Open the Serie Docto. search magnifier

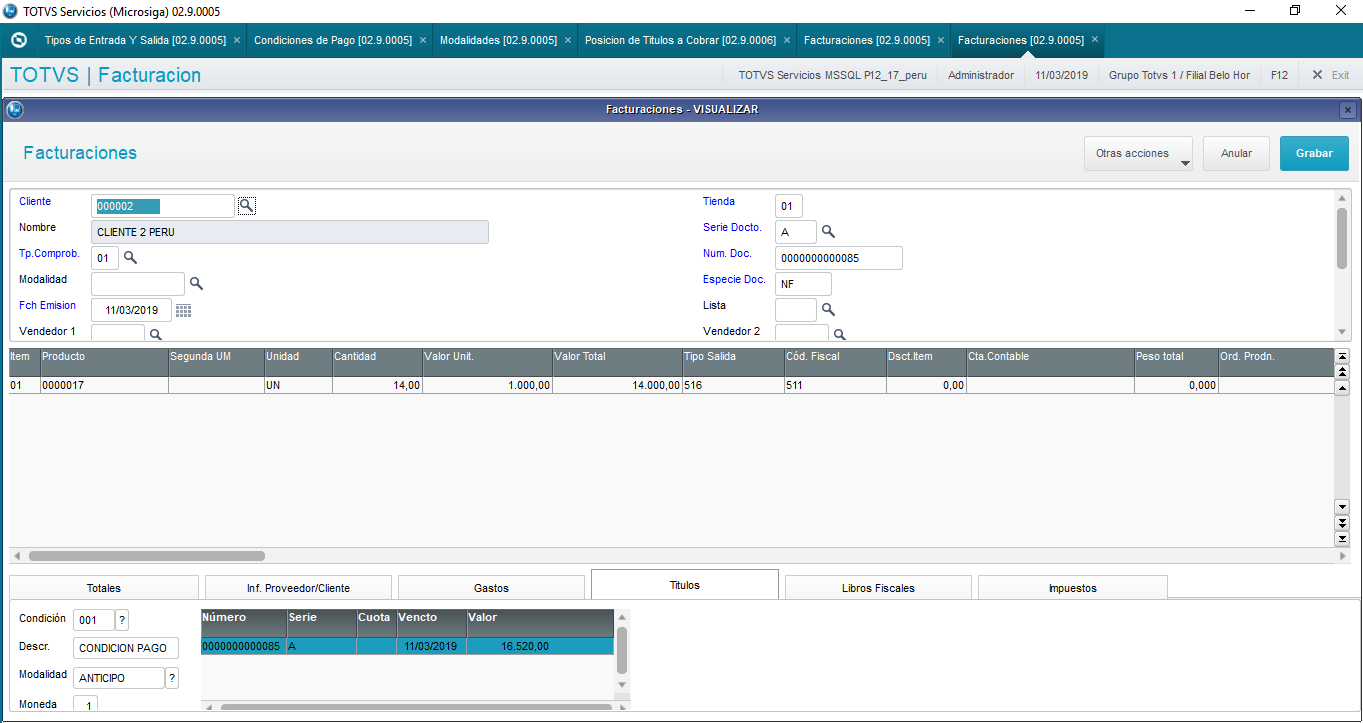coord(828,231)
